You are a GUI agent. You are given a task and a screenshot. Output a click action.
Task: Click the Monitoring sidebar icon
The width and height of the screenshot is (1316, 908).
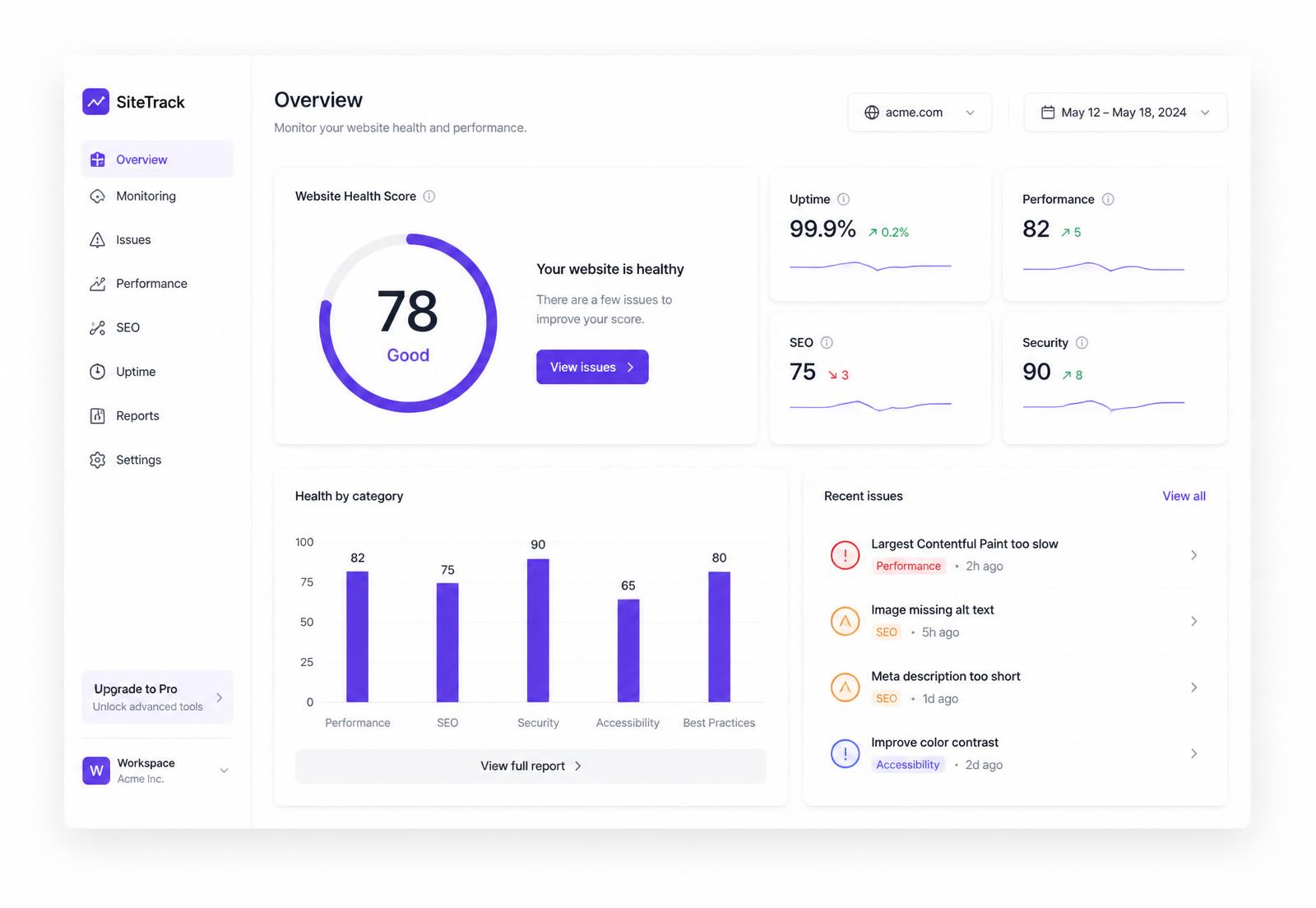click(97, 196)
